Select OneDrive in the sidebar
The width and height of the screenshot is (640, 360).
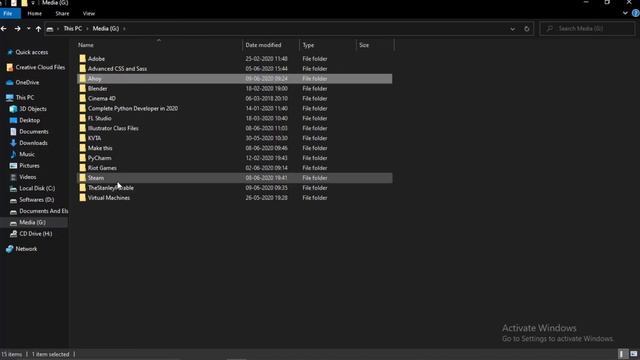tap(27, 82)
